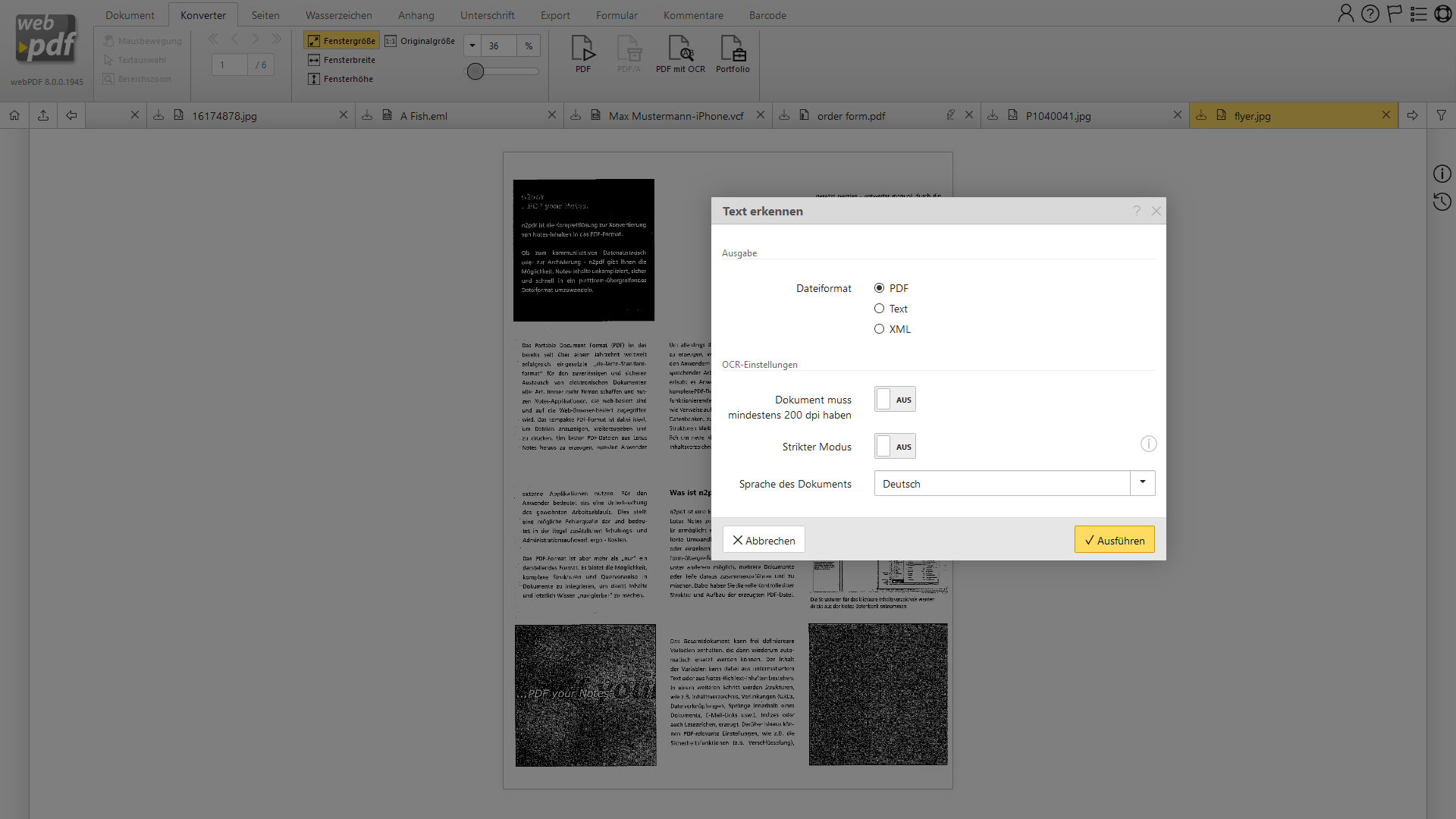Open the user account icon at top right
1456x819 pixels.
1345,14
